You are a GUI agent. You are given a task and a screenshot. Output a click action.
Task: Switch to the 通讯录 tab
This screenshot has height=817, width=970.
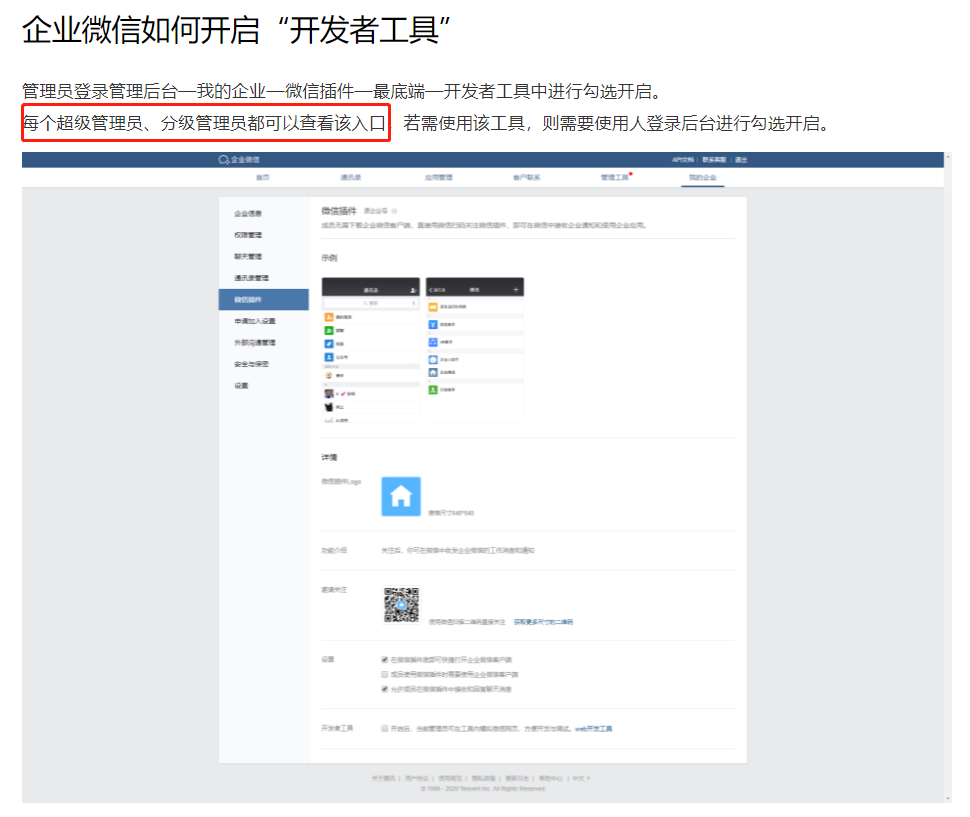pyautogui.click(x=351, y=178)
